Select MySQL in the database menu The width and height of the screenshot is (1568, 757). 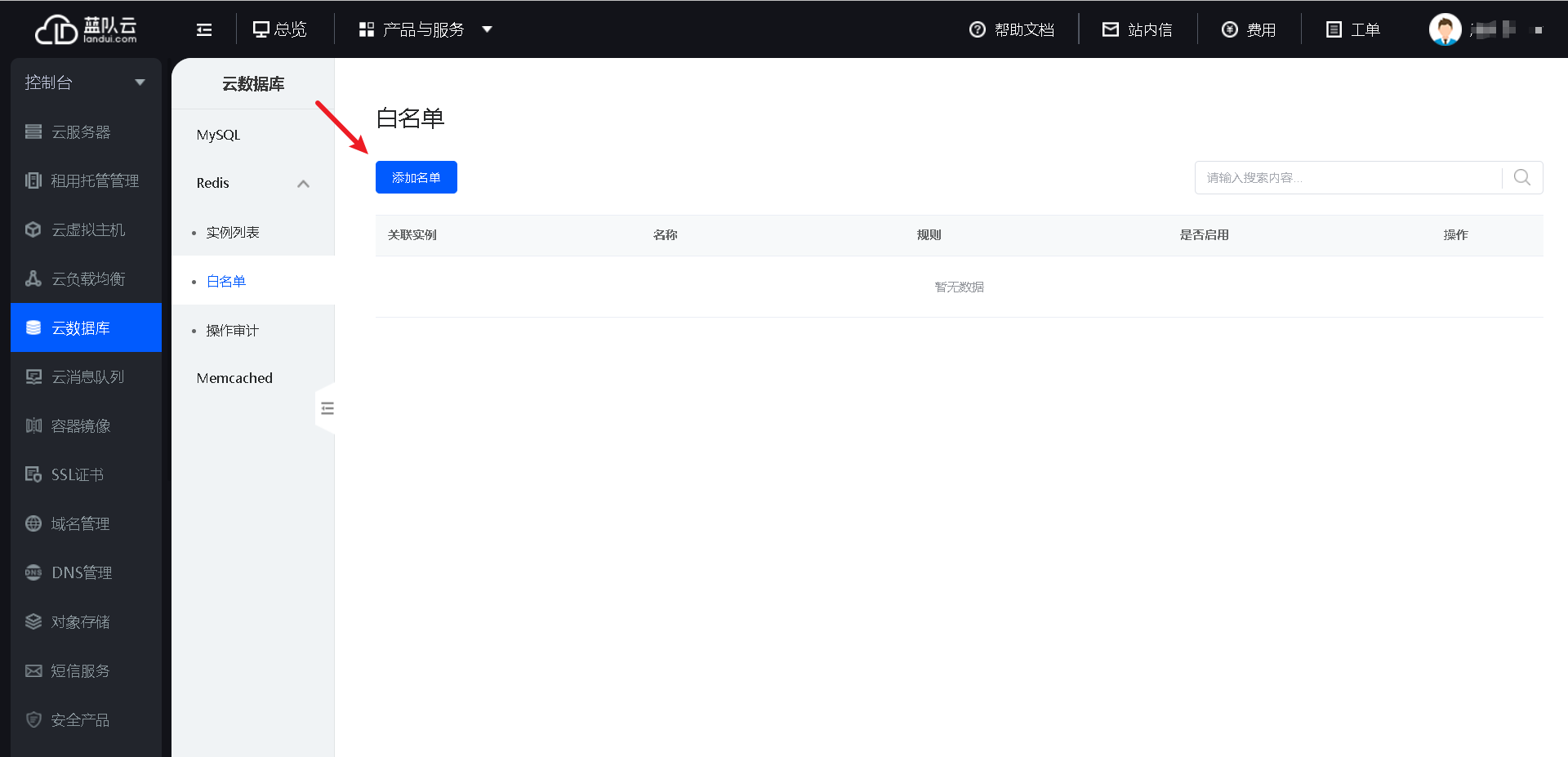pyautogui.click(x=218, y=135)
